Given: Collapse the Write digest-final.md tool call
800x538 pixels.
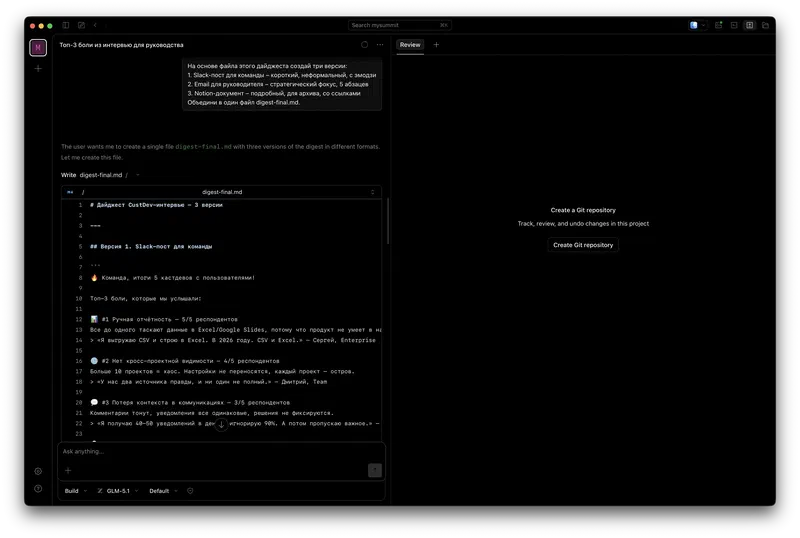Looking at the screenshot, I should [138, 175].
